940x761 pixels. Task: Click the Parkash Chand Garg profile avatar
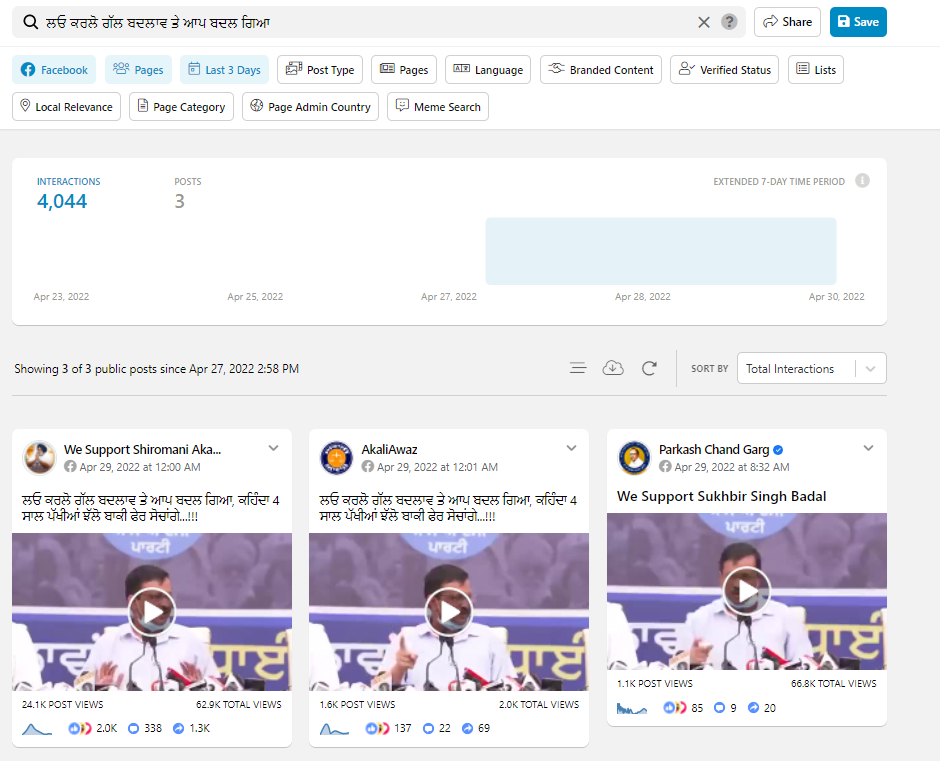click(634, 458)
